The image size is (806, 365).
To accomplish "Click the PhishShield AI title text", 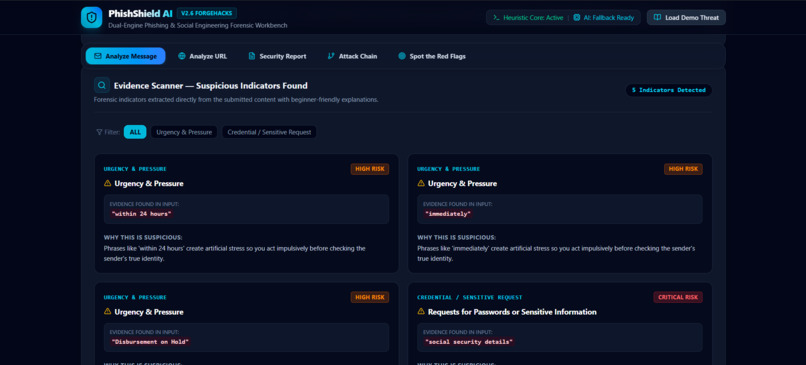I will [x=140, y=14].
